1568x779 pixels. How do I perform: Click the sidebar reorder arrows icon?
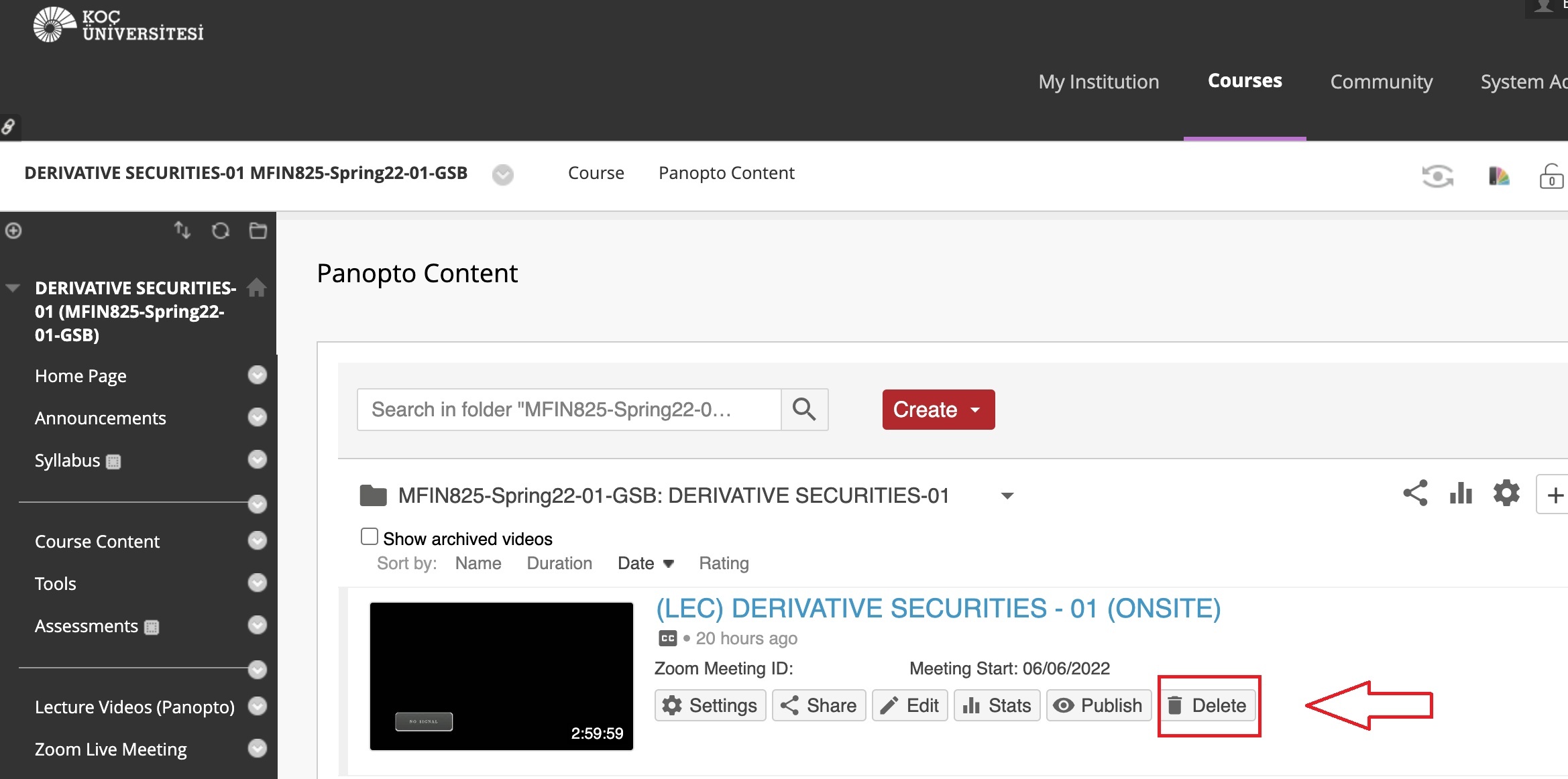(182, 231)
